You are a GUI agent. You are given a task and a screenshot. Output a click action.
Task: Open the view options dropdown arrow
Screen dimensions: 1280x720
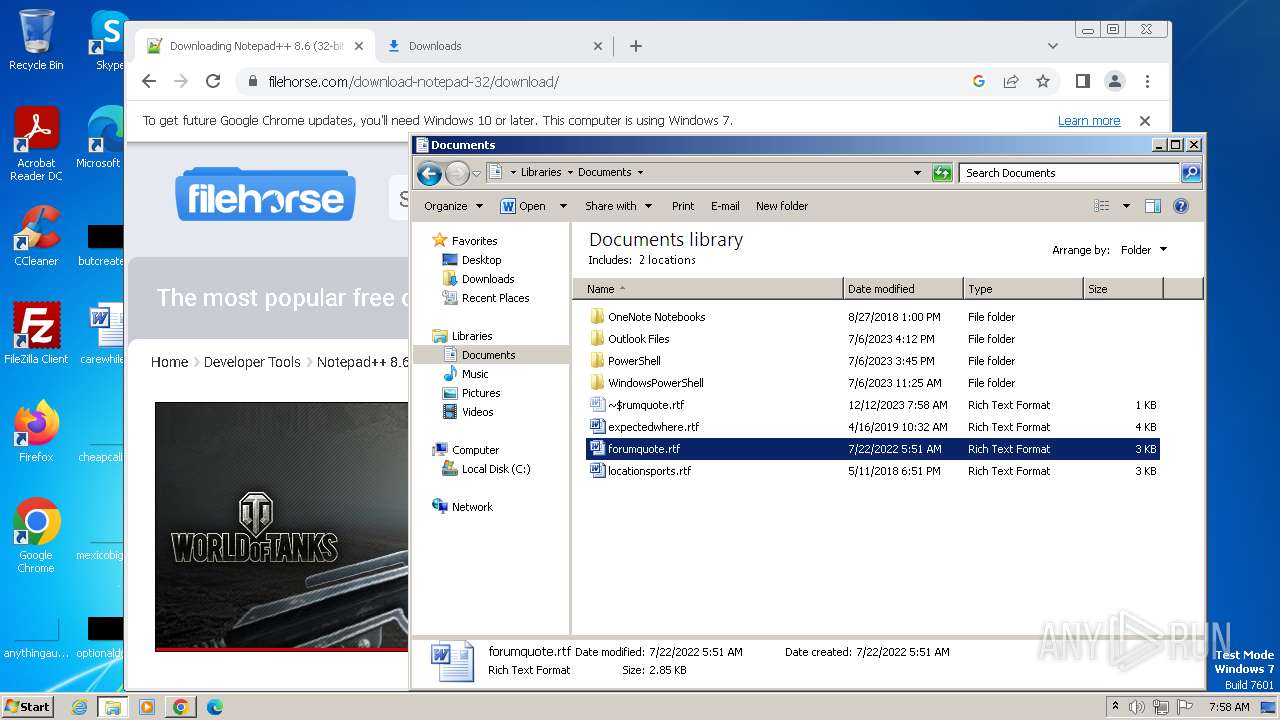[1126, 206]
